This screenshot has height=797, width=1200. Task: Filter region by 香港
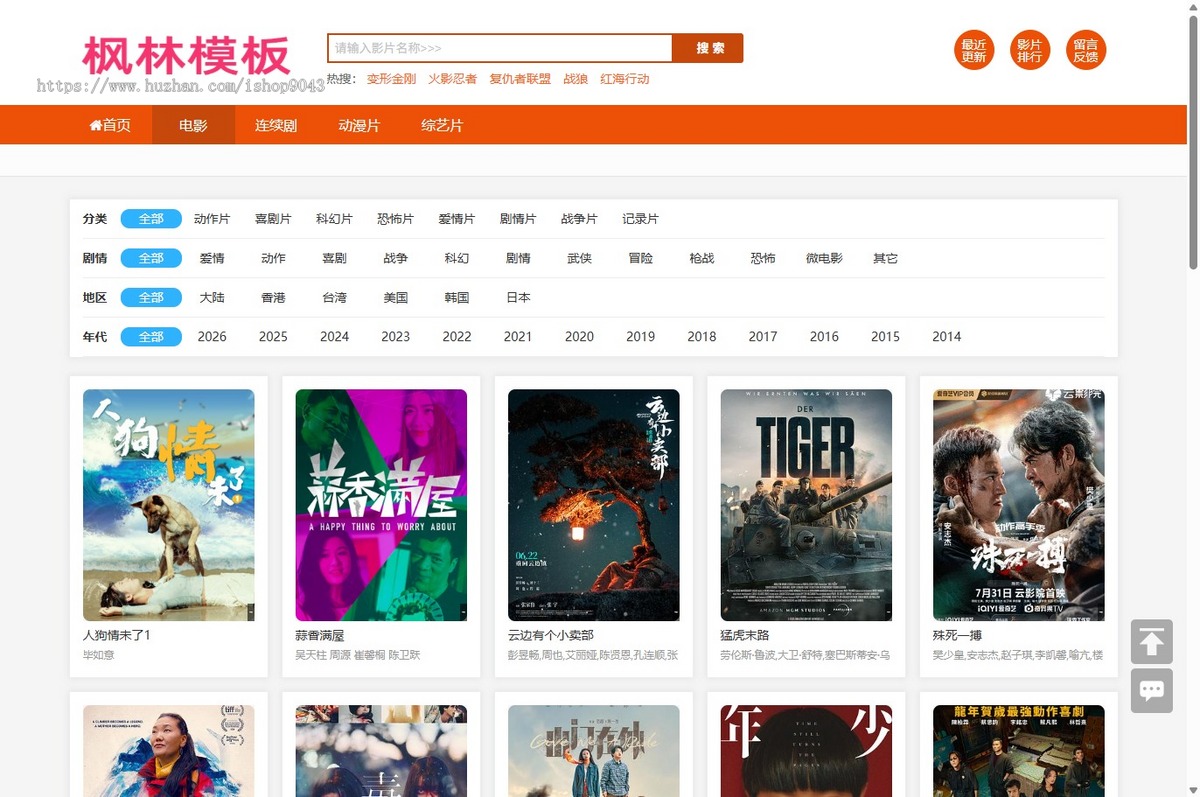pos(273,297)
